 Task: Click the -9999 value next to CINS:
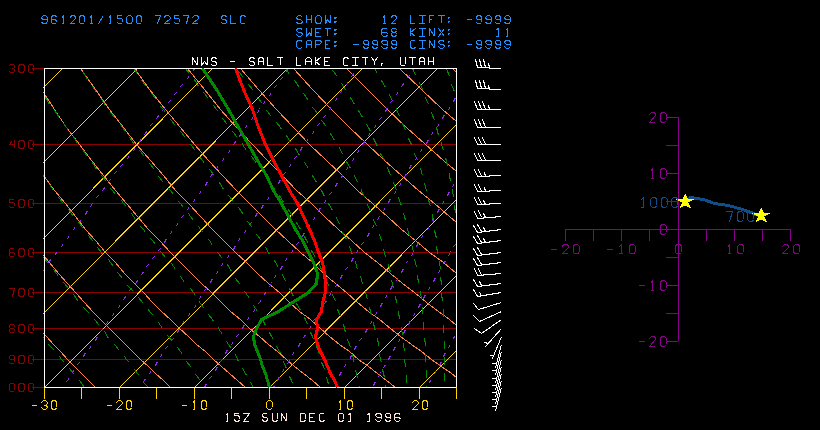pos(488,44)
